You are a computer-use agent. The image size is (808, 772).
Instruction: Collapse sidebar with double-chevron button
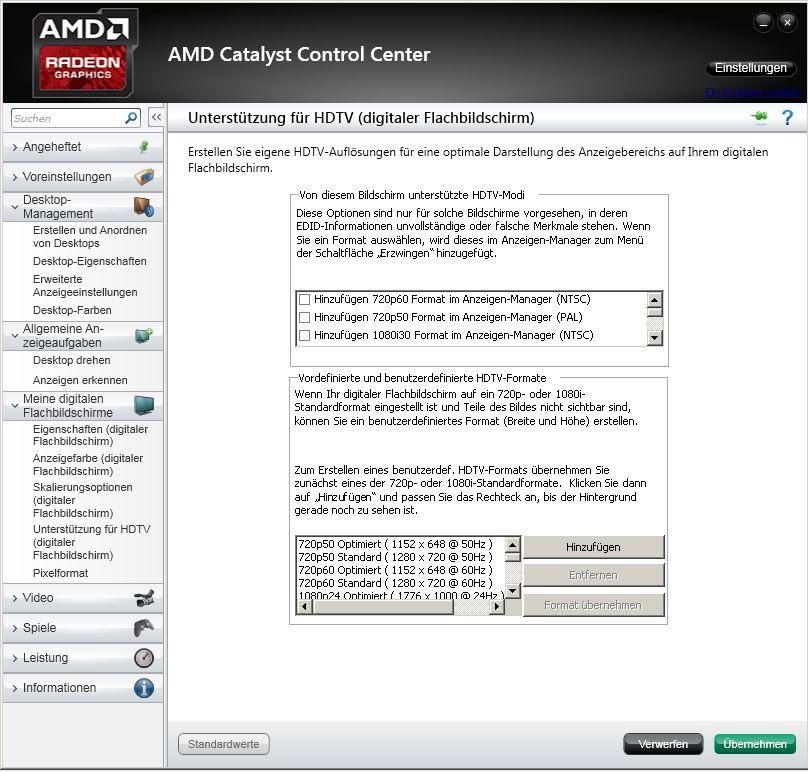coord(156,118)
